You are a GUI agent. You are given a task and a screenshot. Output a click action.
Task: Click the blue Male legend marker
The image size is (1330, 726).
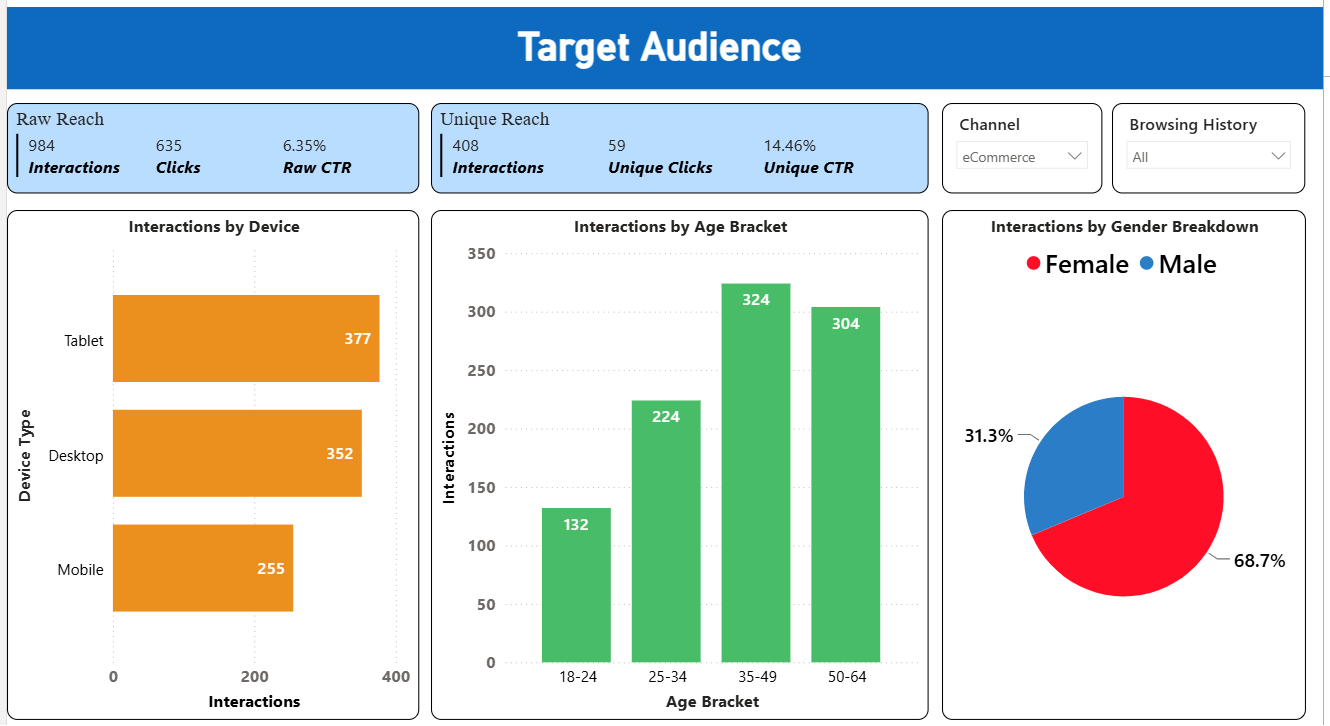1147,264
